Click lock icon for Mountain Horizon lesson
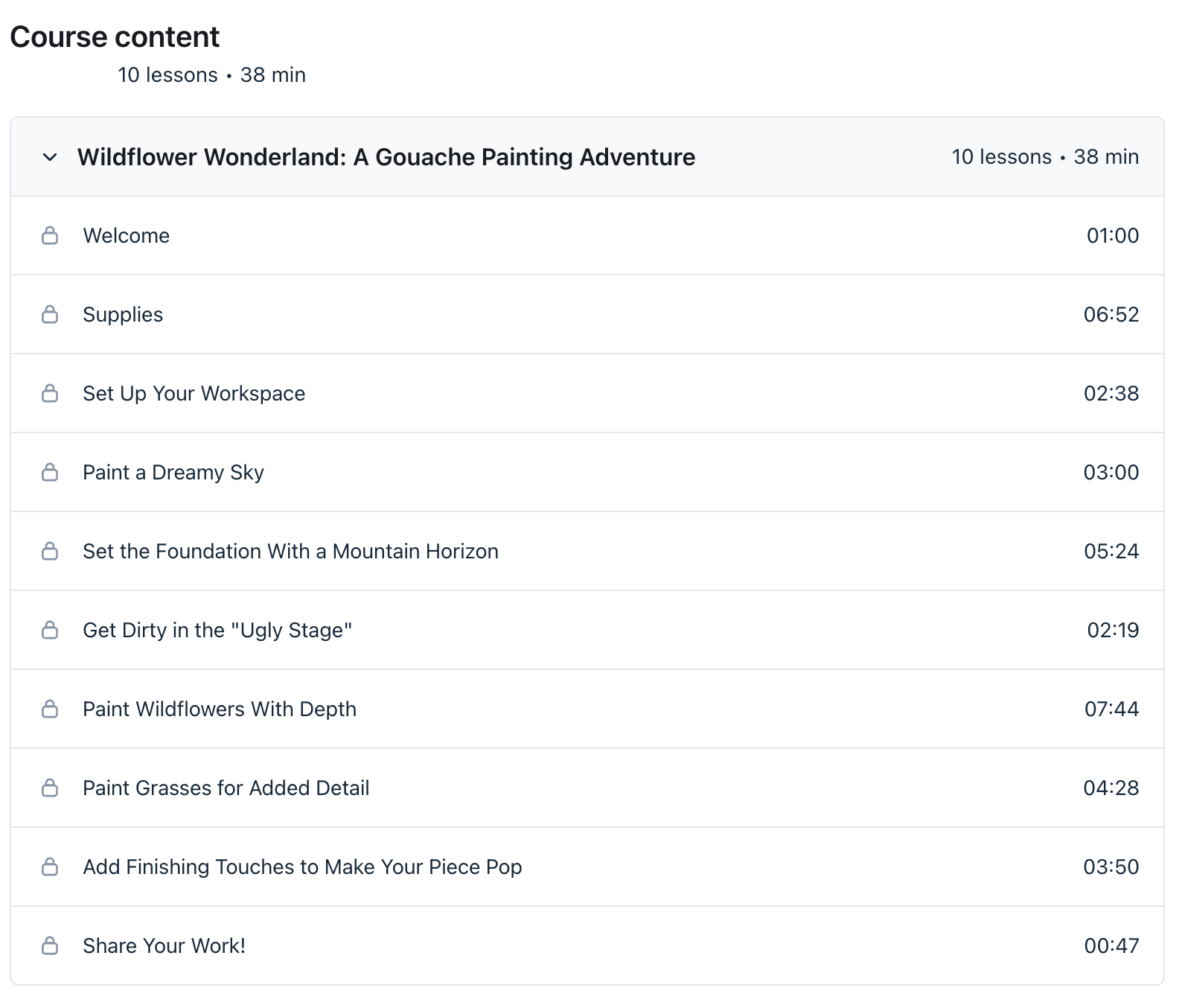The image size is (1182, 1008). pos(50,552)
